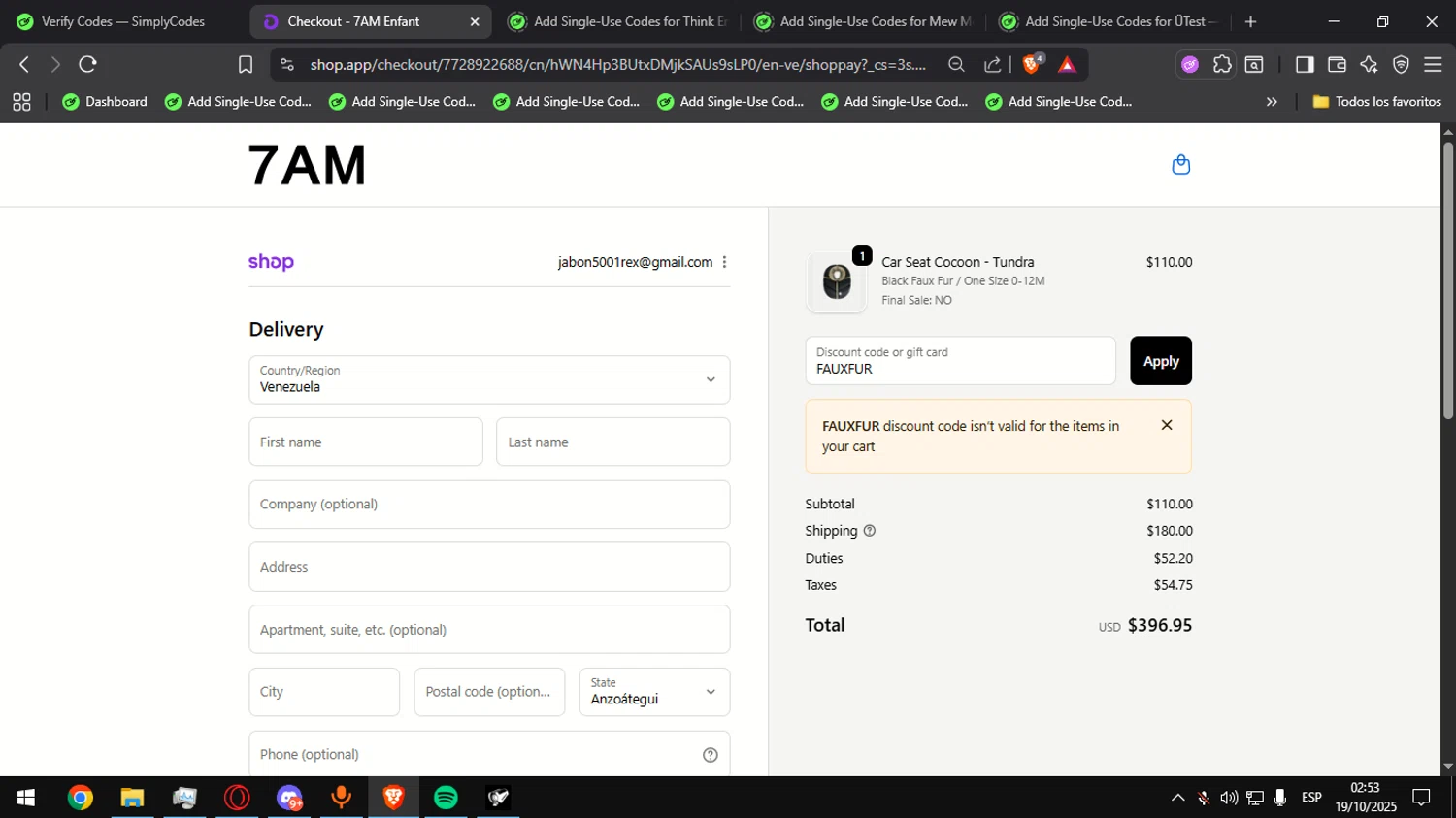Toggle the browser sidebar panel
The image size is (1456, 818).
point(1305,64)
